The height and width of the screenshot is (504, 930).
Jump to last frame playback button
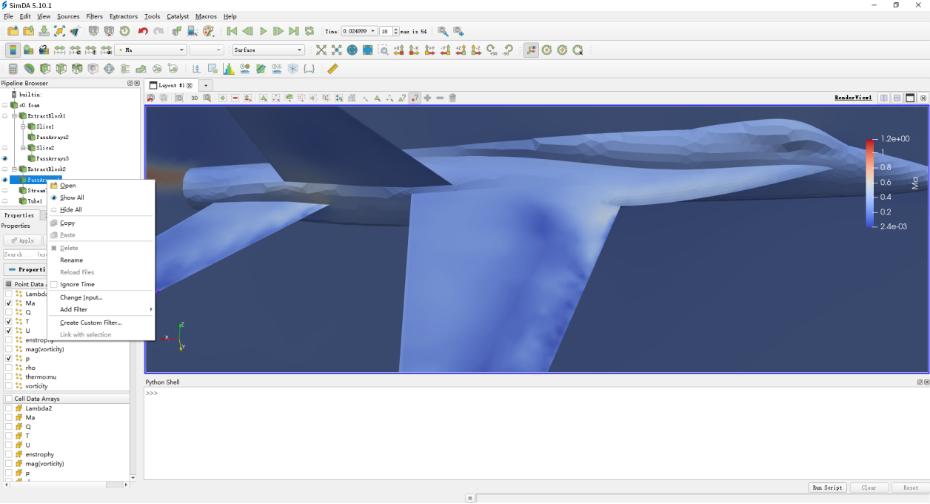pyautogui.click(x=294, y=31)
